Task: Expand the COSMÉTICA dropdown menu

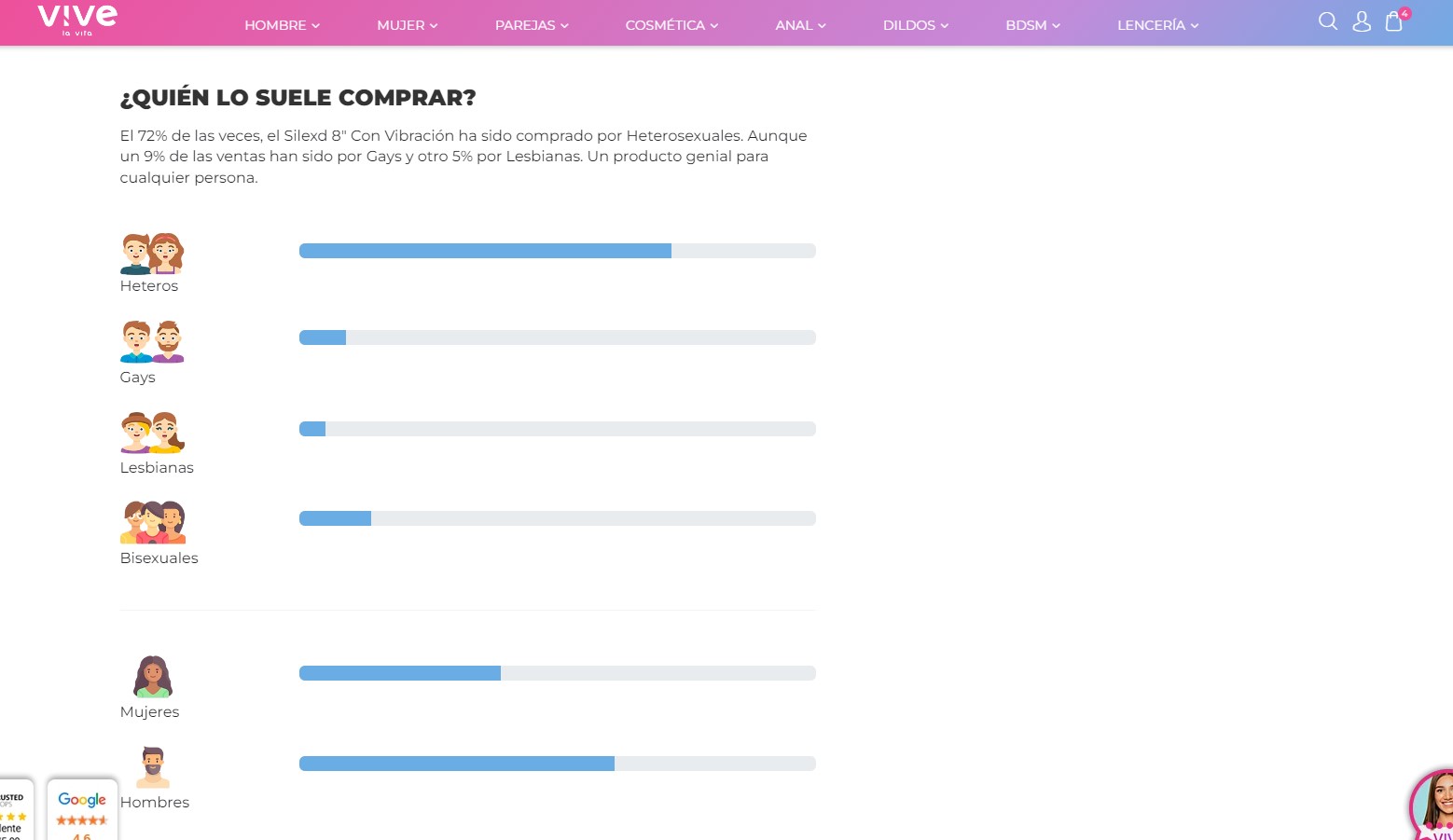Action: point(671,25)
